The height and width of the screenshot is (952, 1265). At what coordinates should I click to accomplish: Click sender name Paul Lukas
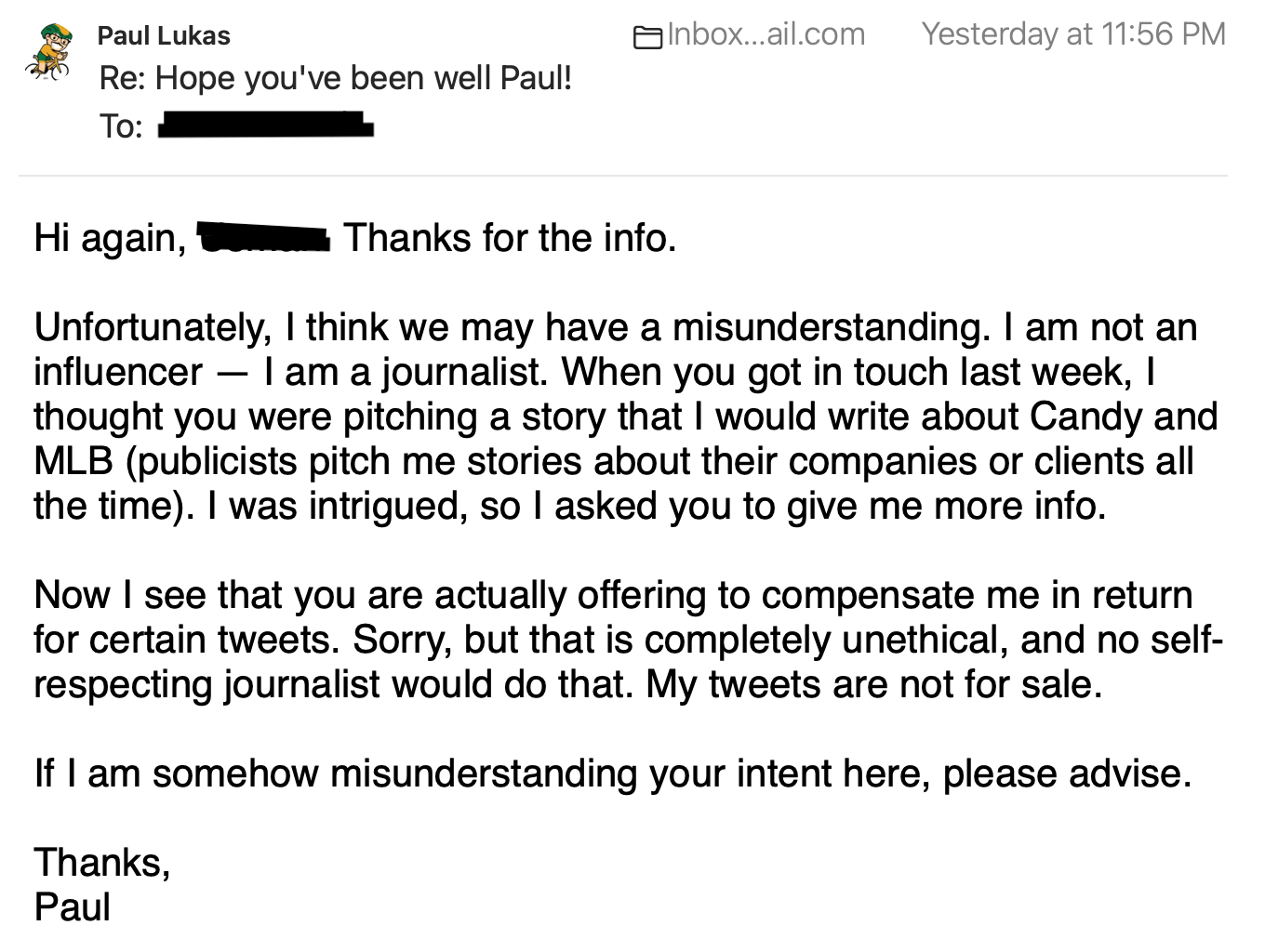164,36
